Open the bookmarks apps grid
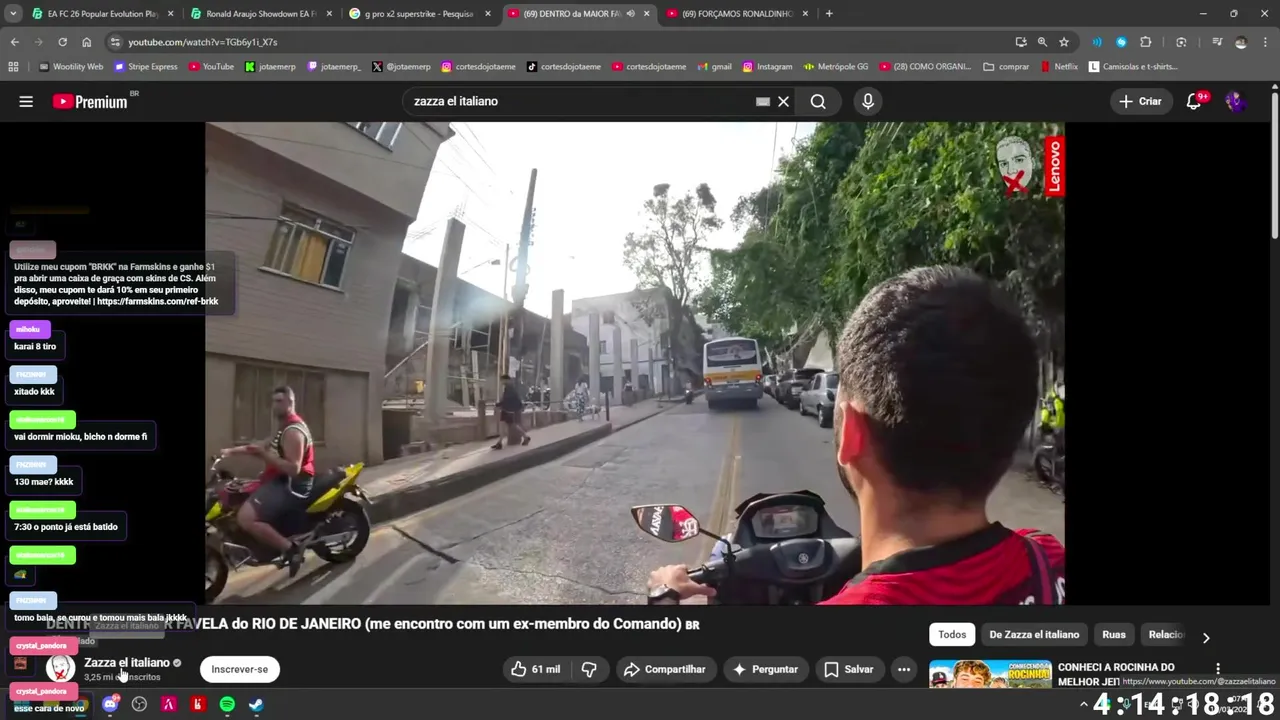1280x720 pixels. tap(13, 67)
